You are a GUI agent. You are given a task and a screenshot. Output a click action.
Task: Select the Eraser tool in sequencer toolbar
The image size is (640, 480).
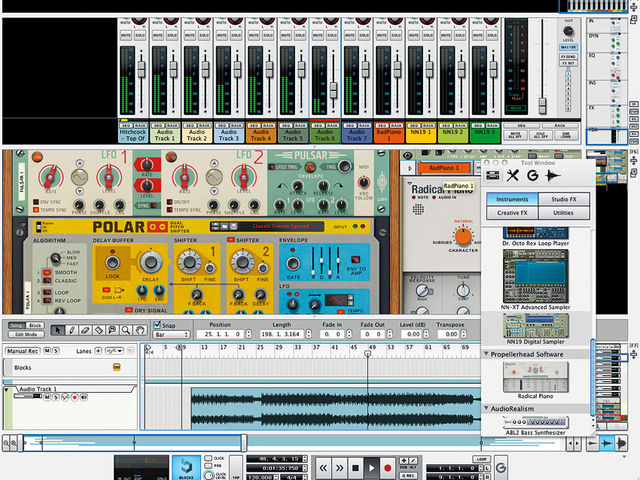pos(85,330)
